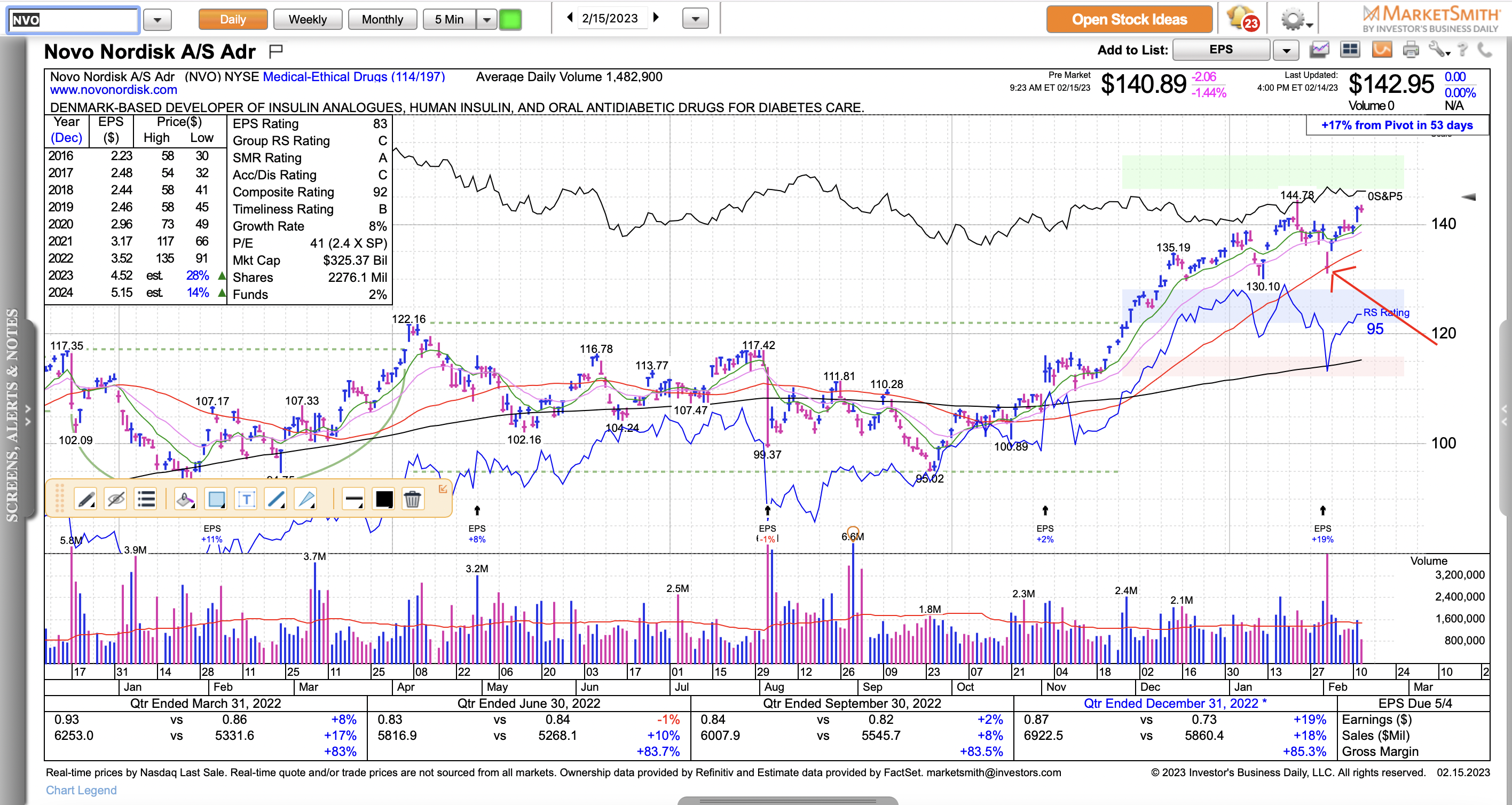Click the EPS Due 5/4 label
The height and width of the screenshot is (805, 1512).
click(x=1415, y=703)
